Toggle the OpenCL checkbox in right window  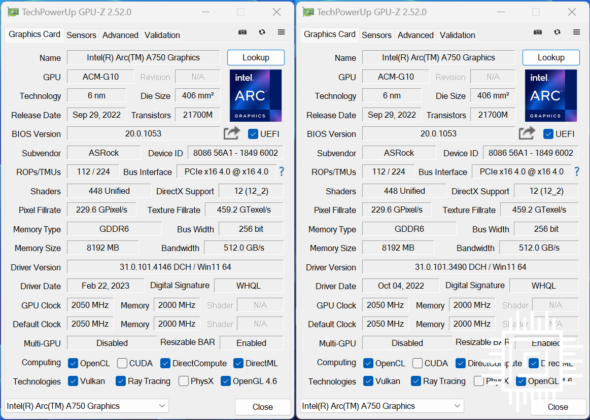pos(368,363)
